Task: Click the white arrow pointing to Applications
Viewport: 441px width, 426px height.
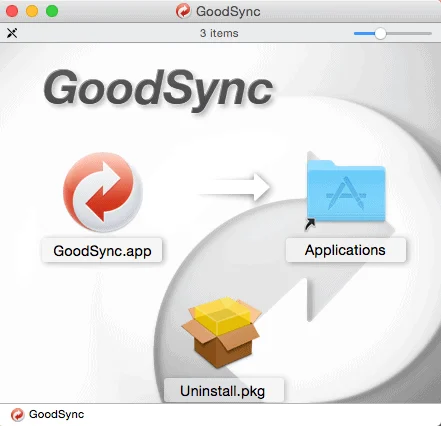Action: point(234,187)
